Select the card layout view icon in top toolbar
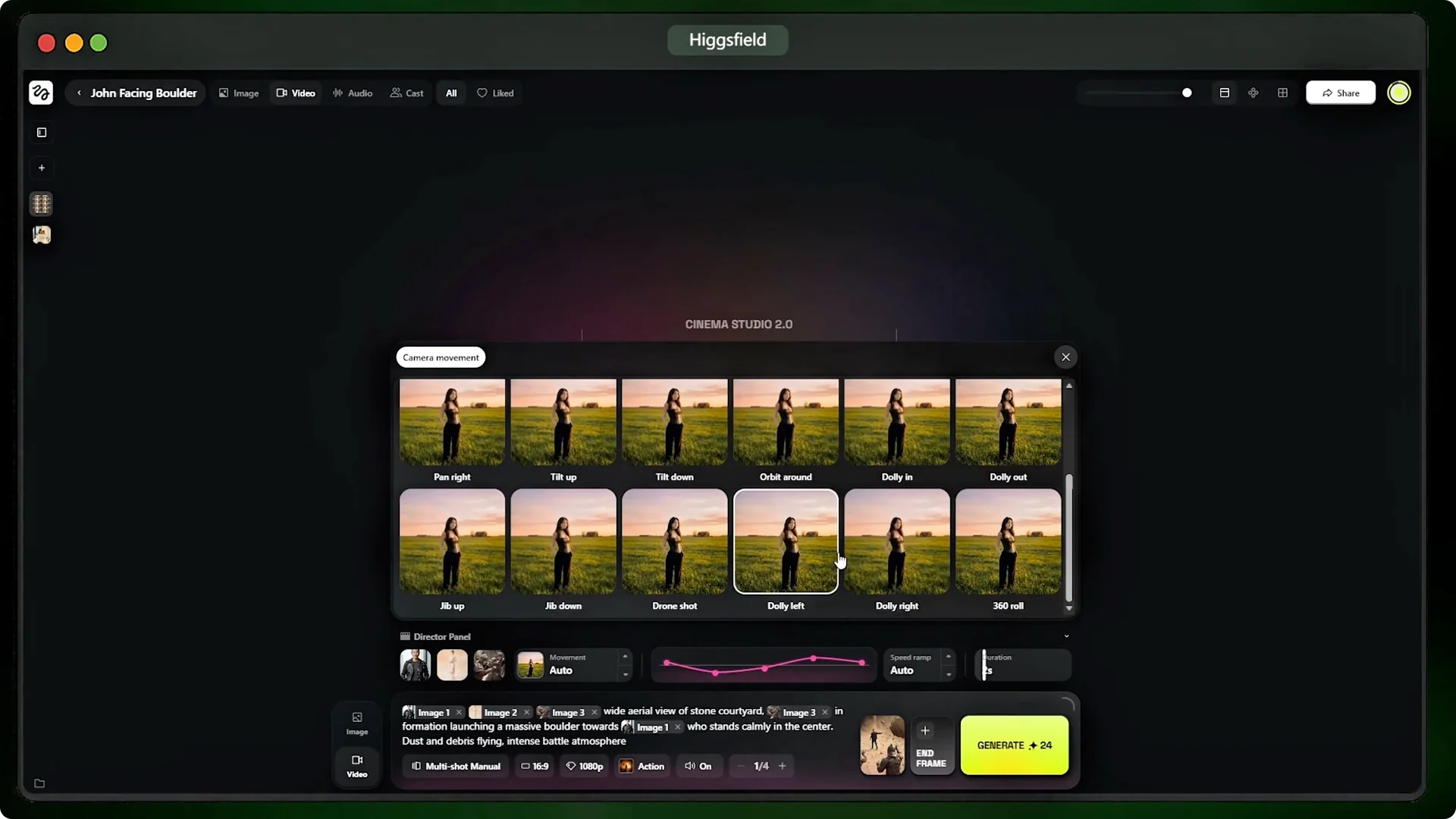This screenshot has width=1456, height=819. [1224, 93]
